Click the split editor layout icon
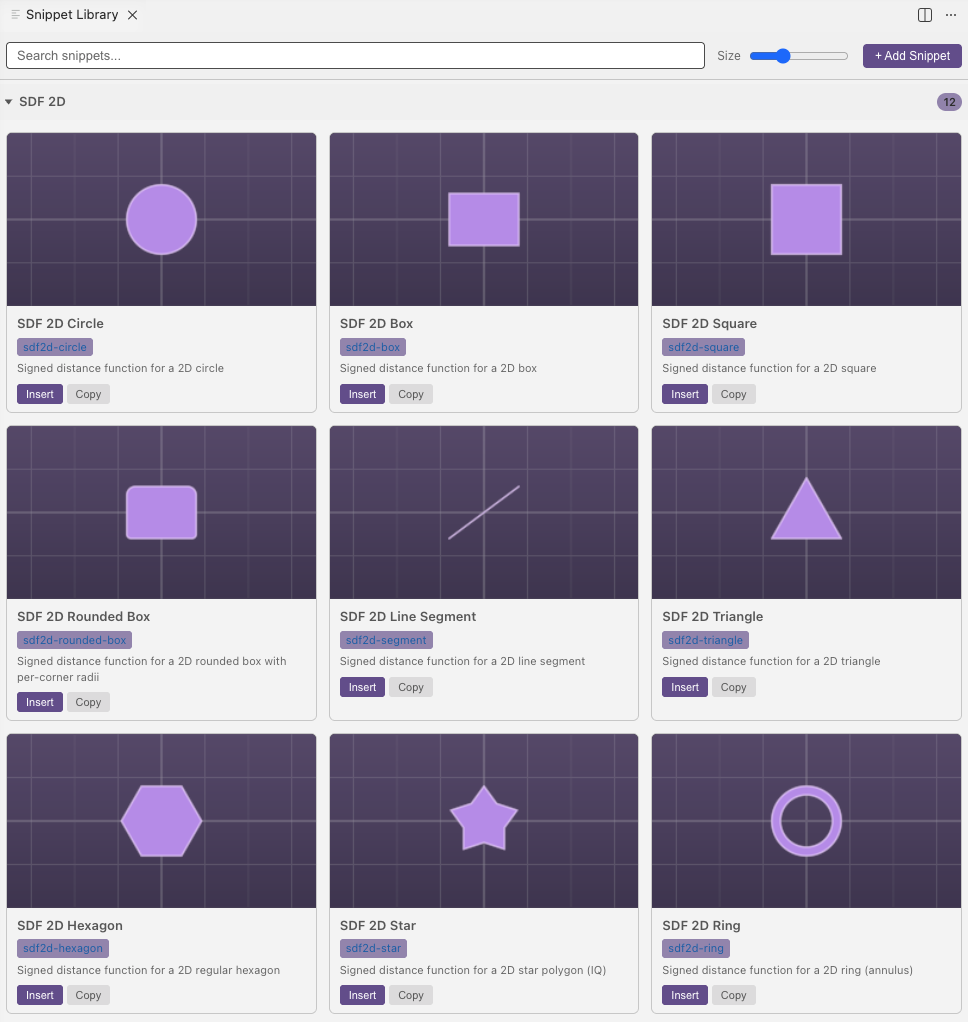Screen dimensions: 968x1022 [x=924, y=15]
